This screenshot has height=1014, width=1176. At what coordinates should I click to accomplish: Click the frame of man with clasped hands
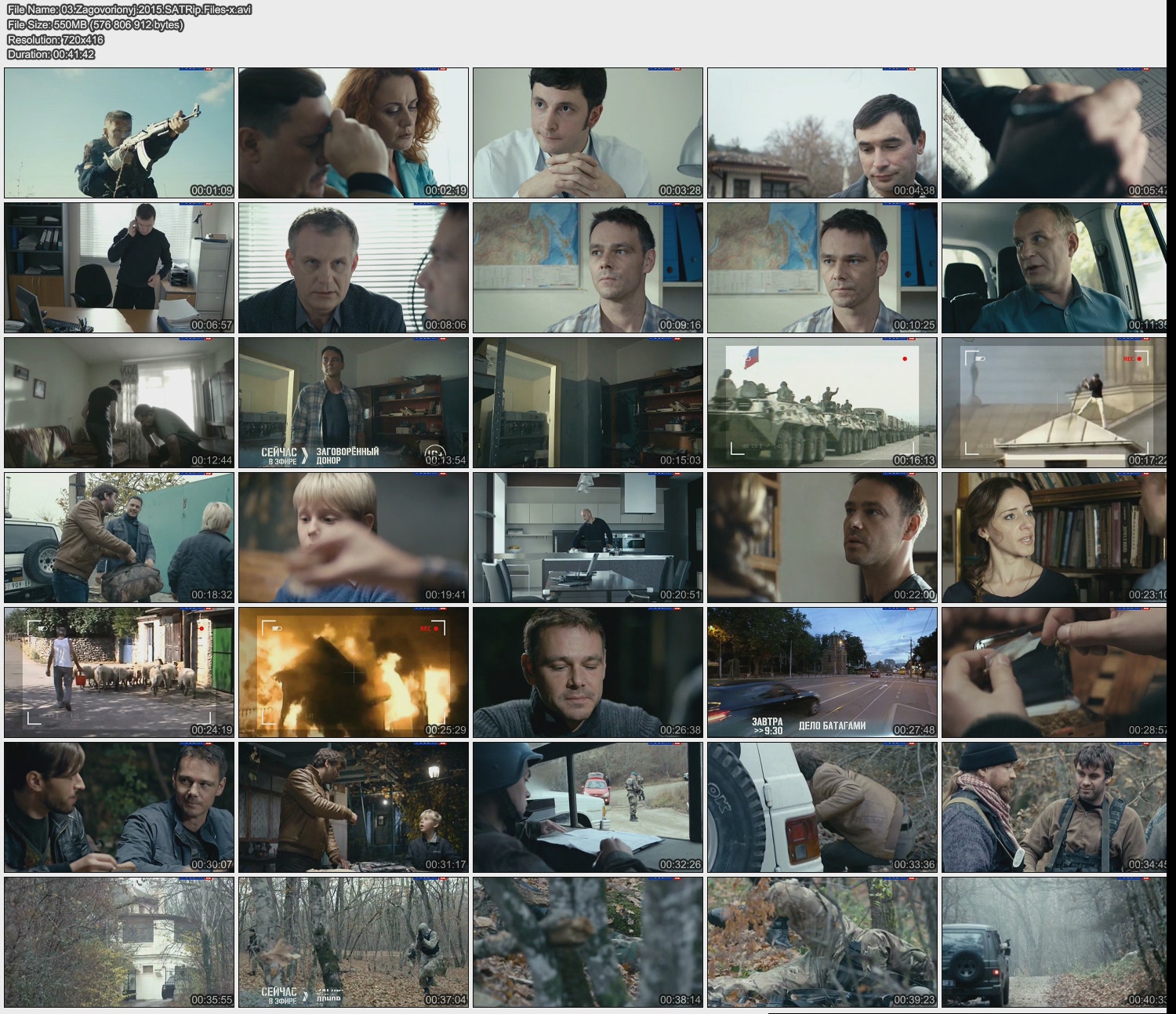tap(588, 133)
